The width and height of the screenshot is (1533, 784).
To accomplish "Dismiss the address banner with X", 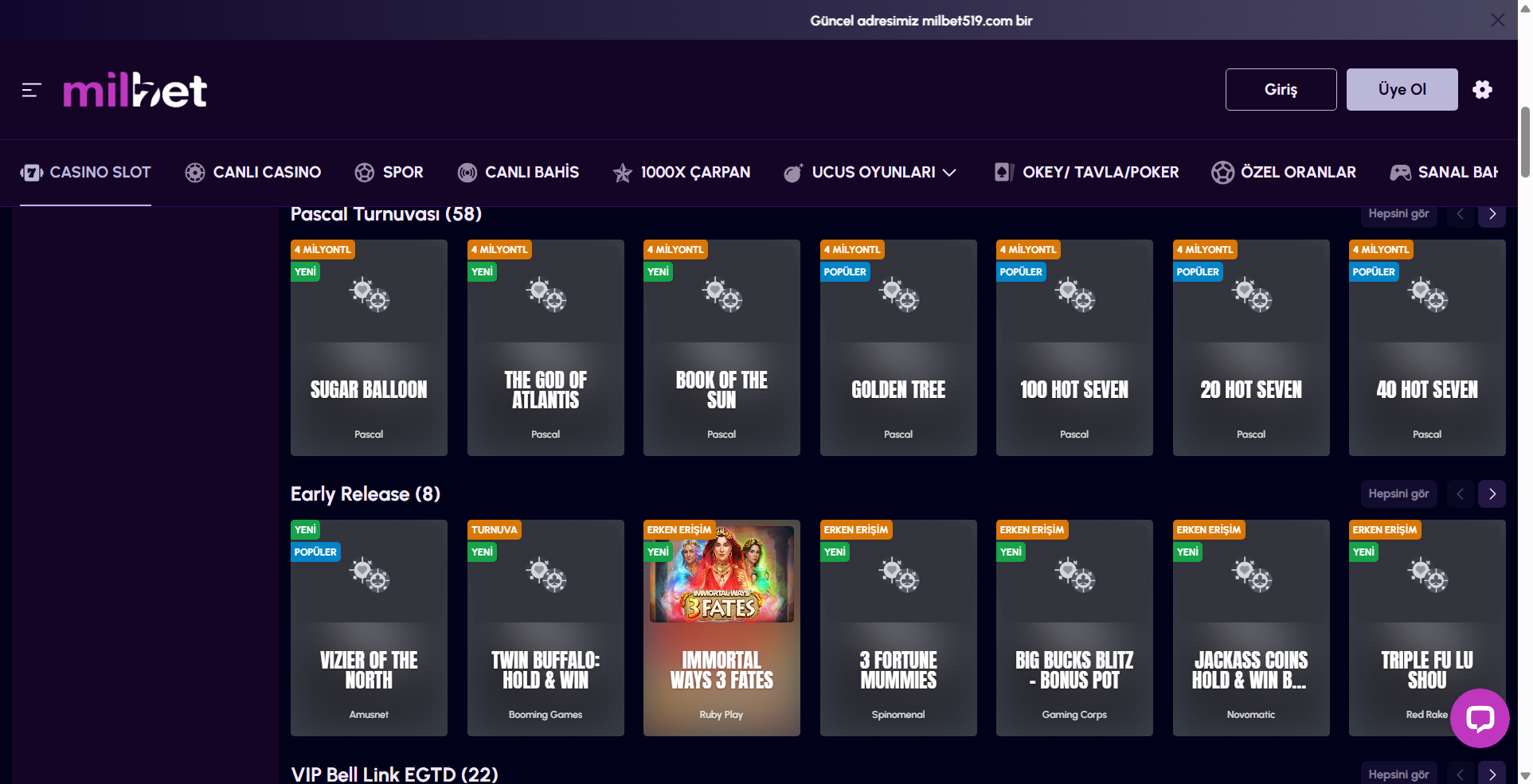I will 1498,20.
